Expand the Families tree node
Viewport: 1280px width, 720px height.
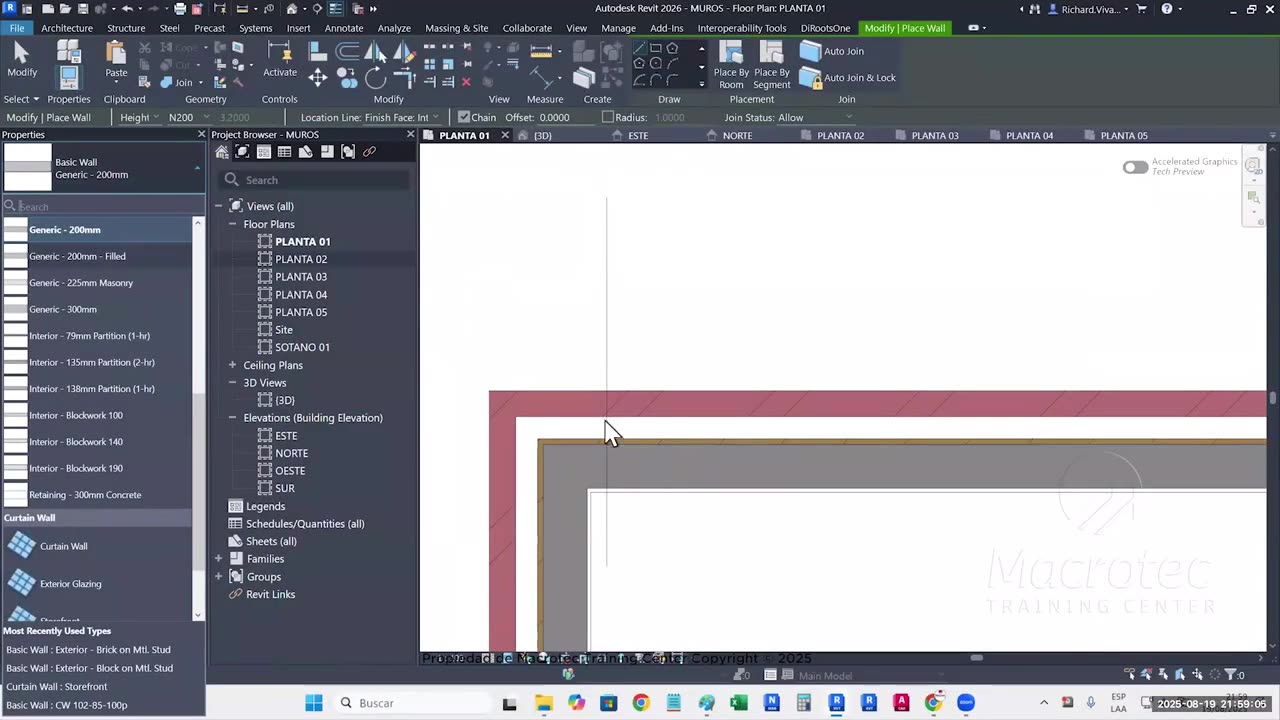click(x=218, y=559)
